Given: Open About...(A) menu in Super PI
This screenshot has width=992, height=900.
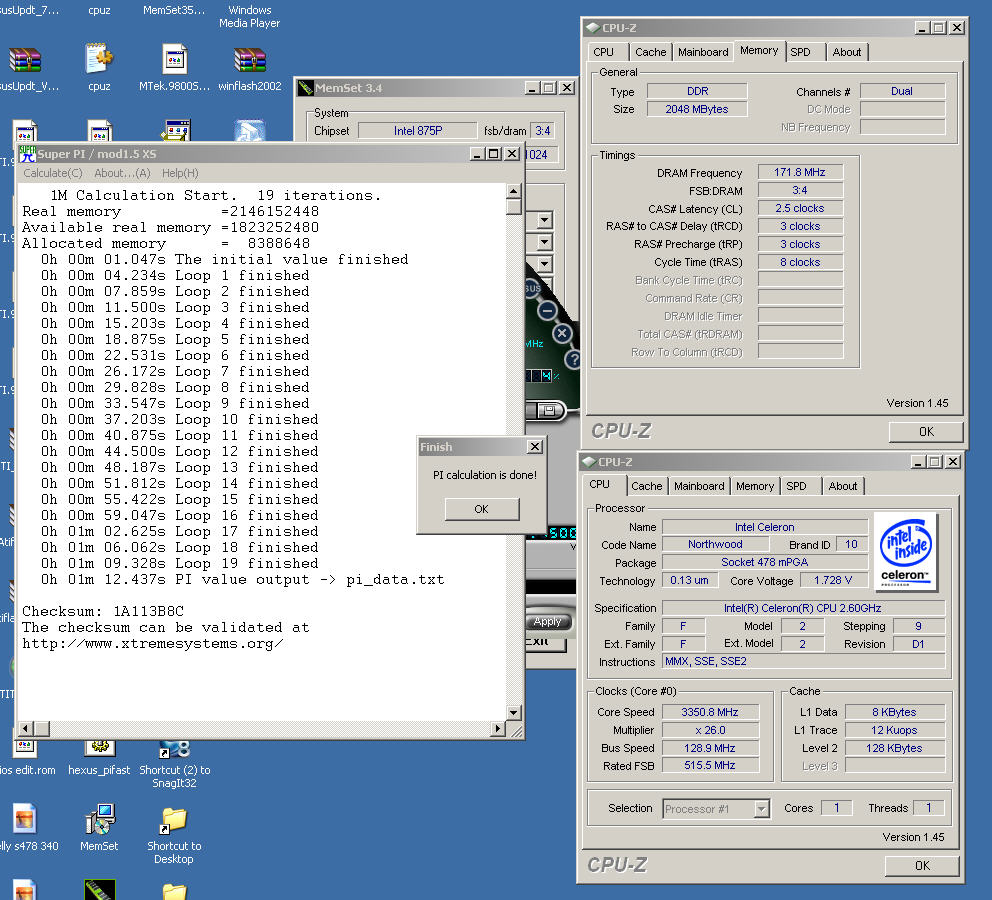Looking at the screenshot, I should point(122,173).
